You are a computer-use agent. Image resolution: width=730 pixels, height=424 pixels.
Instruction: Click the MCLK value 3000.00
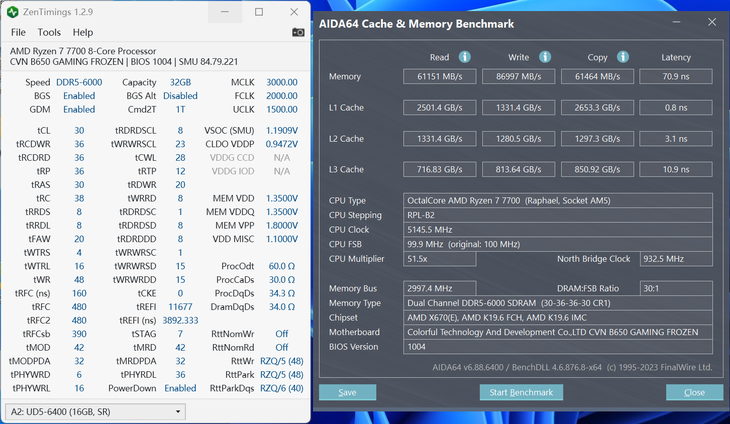point(282,82)
